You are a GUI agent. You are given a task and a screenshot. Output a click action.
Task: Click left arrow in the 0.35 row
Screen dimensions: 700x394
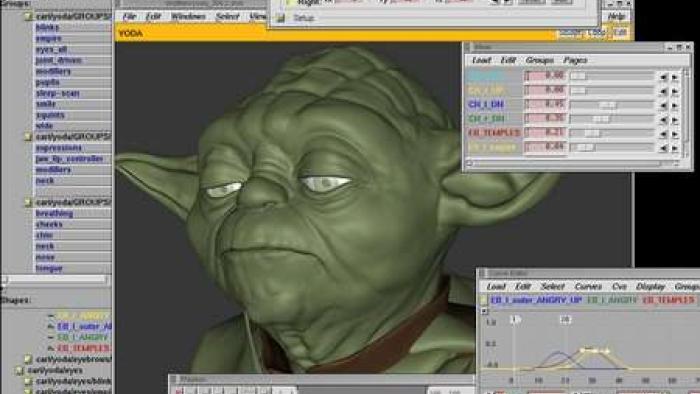coord(663,120)
